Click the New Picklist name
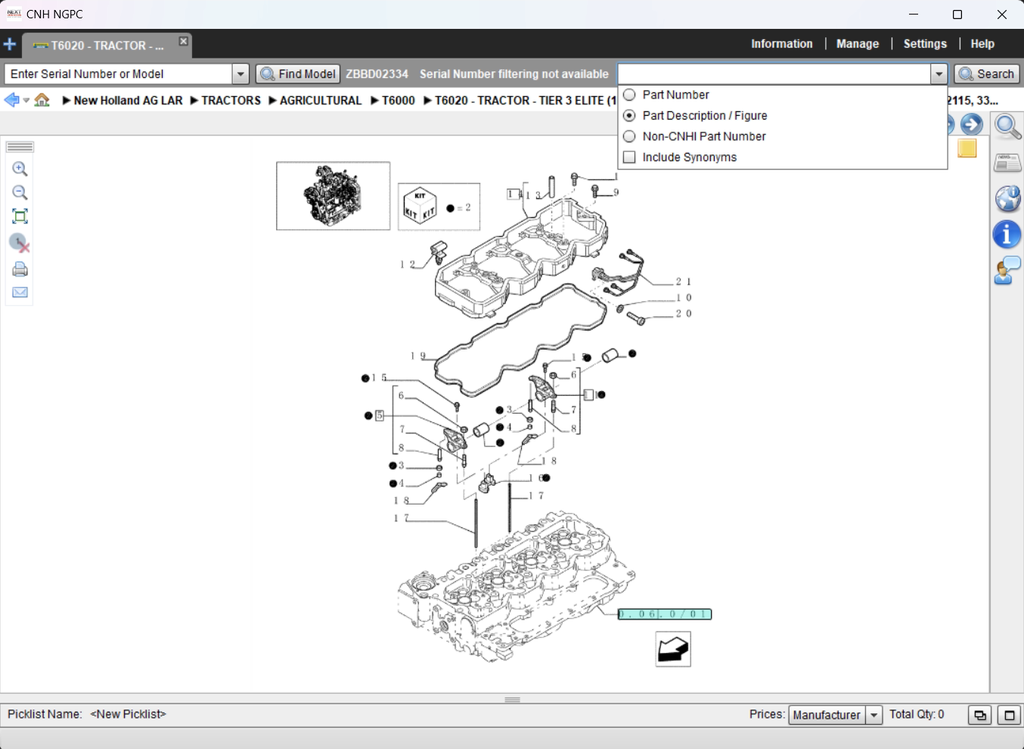The width and height of the screenshot is (1024, 749). [128, 714]
